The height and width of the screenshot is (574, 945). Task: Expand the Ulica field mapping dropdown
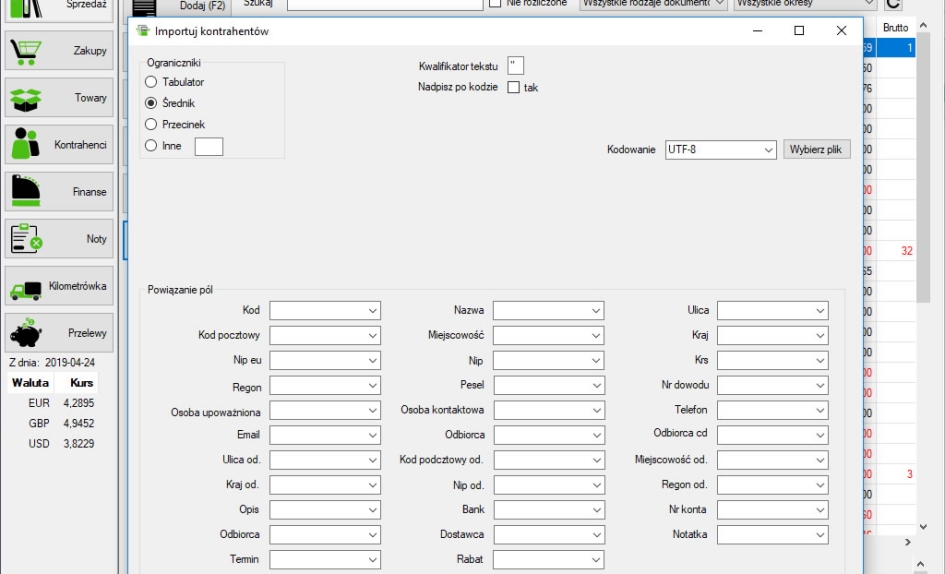pyautogui.click(x=772, y=311)
